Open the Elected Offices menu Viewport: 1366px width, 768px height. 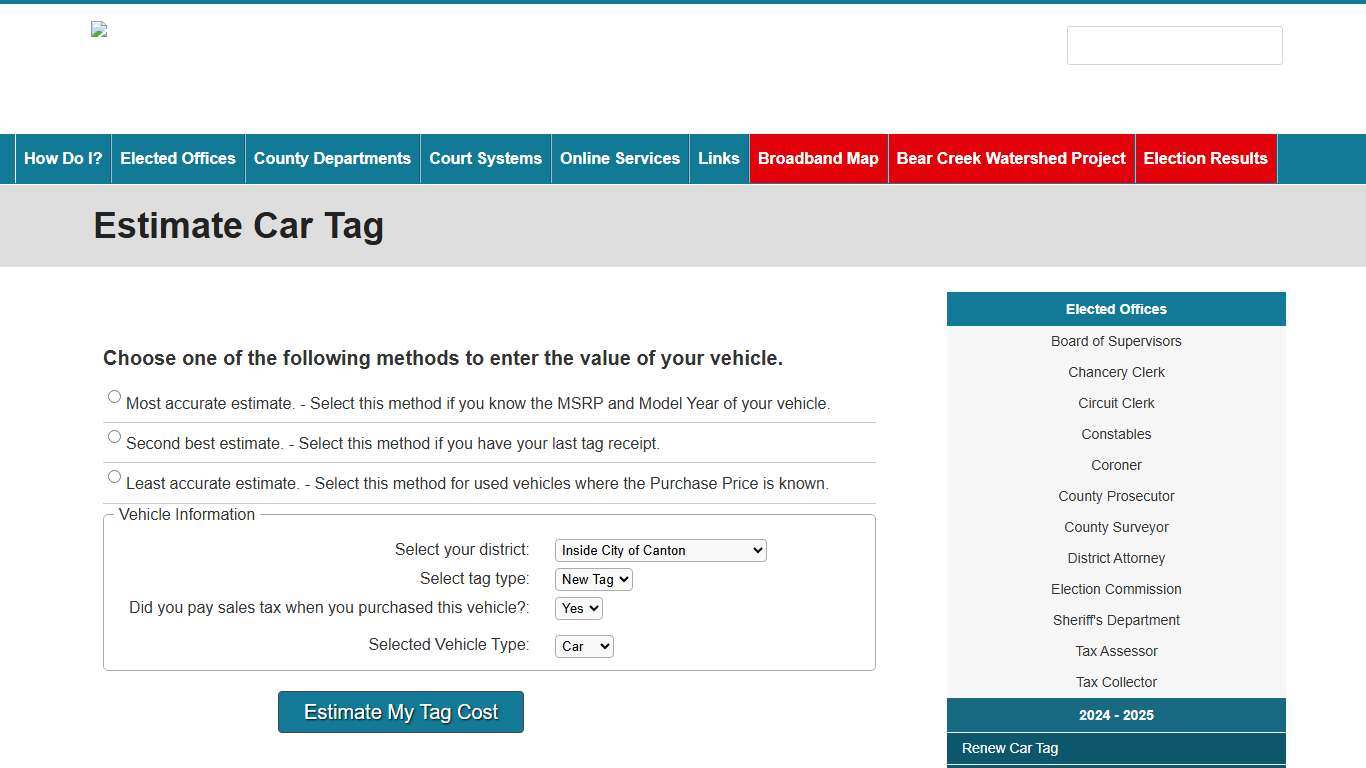[178, 158]
